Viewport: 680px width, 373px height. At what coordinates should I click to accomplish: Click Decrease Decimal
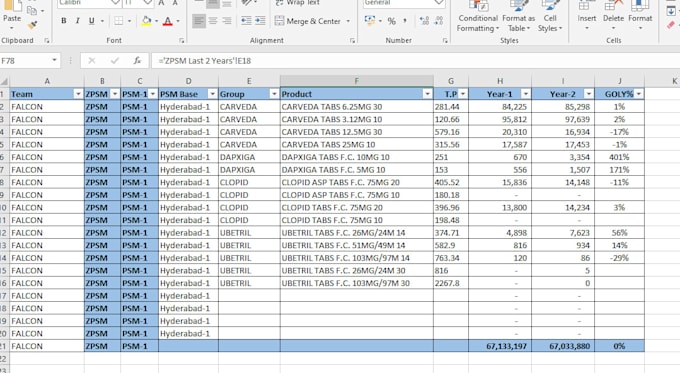[x=439, y=21]
